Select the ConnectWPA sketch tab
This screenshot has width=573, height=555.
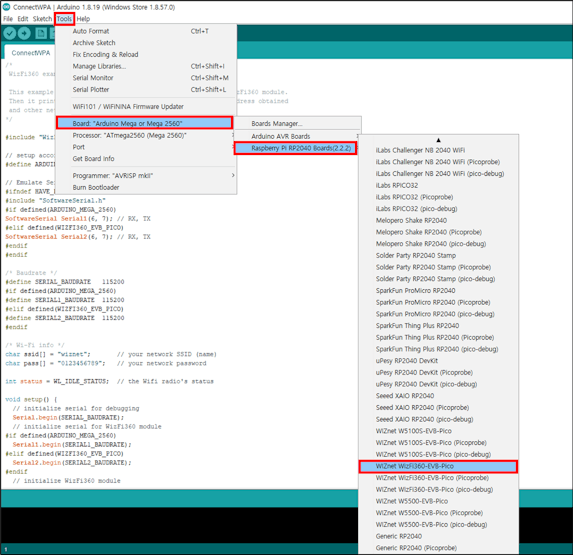click(x=31, y=53)
